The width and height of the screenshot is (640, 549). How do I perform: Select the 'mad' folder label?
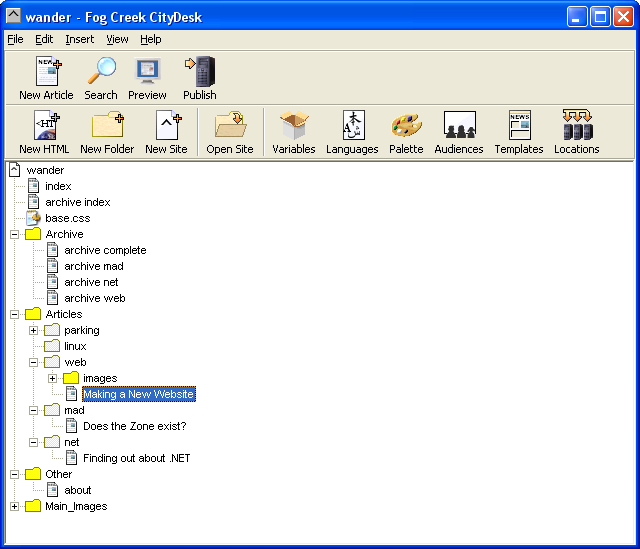point(74,410)
